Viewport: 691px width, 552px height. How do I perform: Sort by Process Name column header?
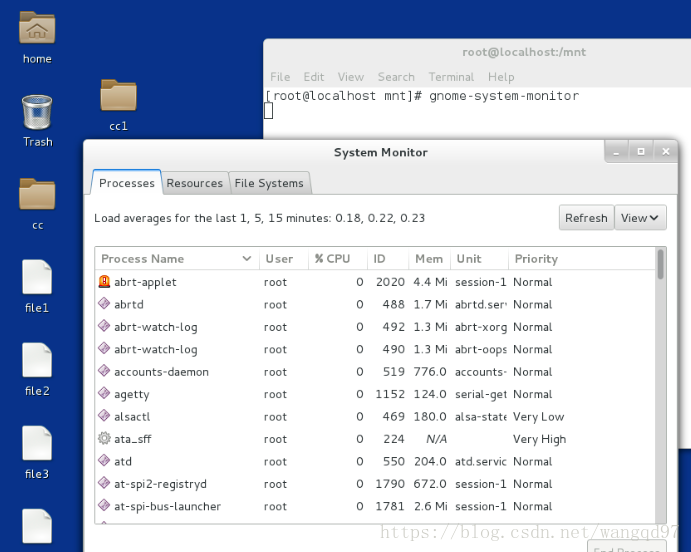pyautogui.click(x=177, y=259)
